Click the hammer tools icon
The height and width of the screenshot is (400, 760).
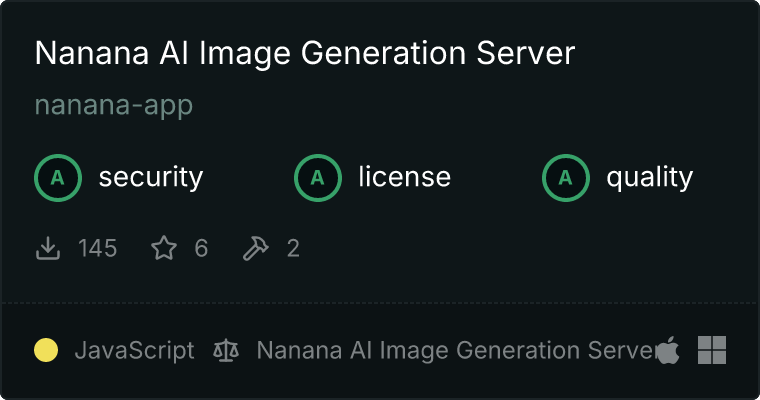(x=256, y=248)
